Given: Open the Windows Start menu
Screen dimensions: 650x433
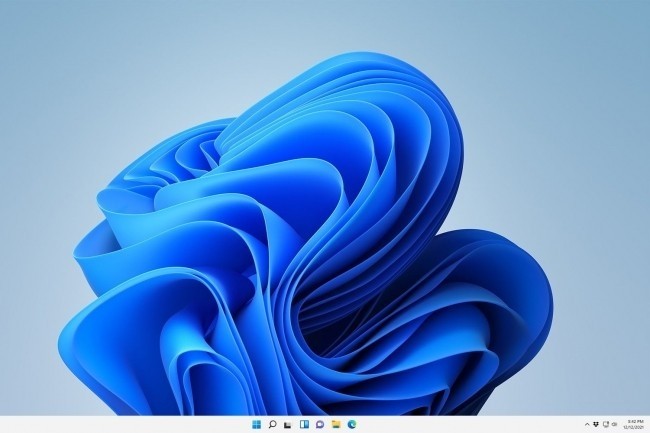Looking at the screenshot, I should click(x=257, y=424).
